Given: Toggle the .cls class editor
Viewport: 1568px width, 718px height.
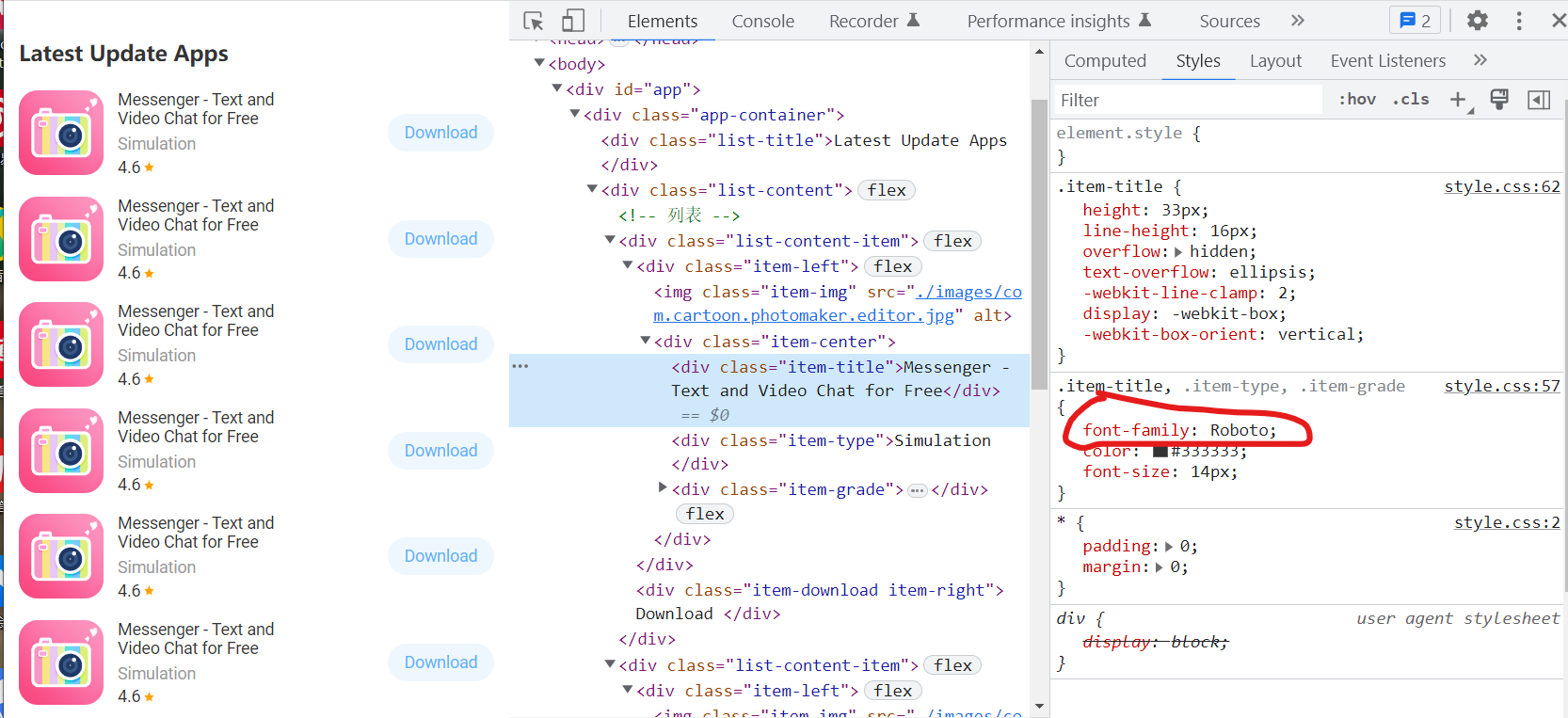Looking at the screenshot, I should (1411, 99).
